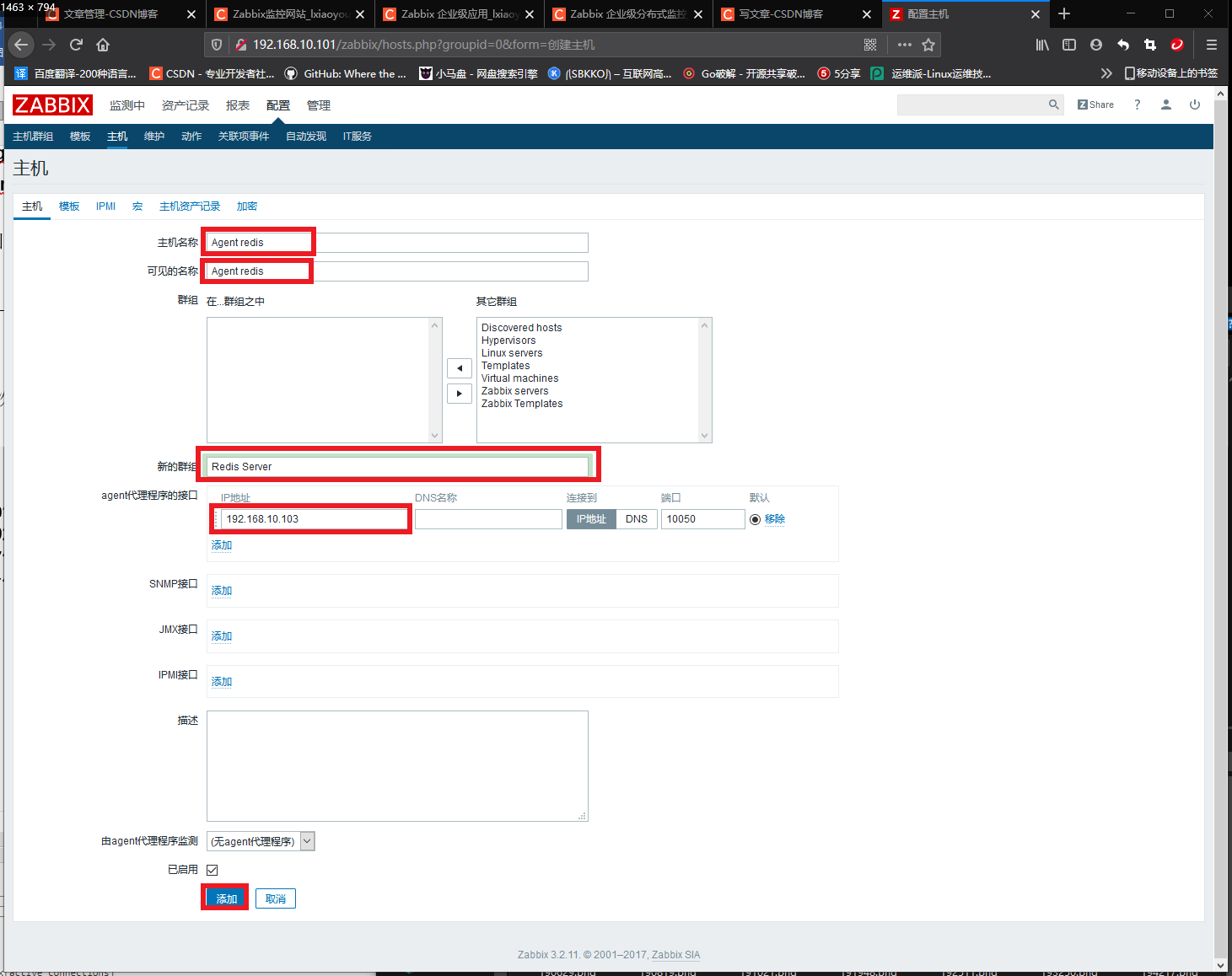Open the agent proxy monitoring dropdown
Screen dimensions: 1232x976
[x=261, y=841]
